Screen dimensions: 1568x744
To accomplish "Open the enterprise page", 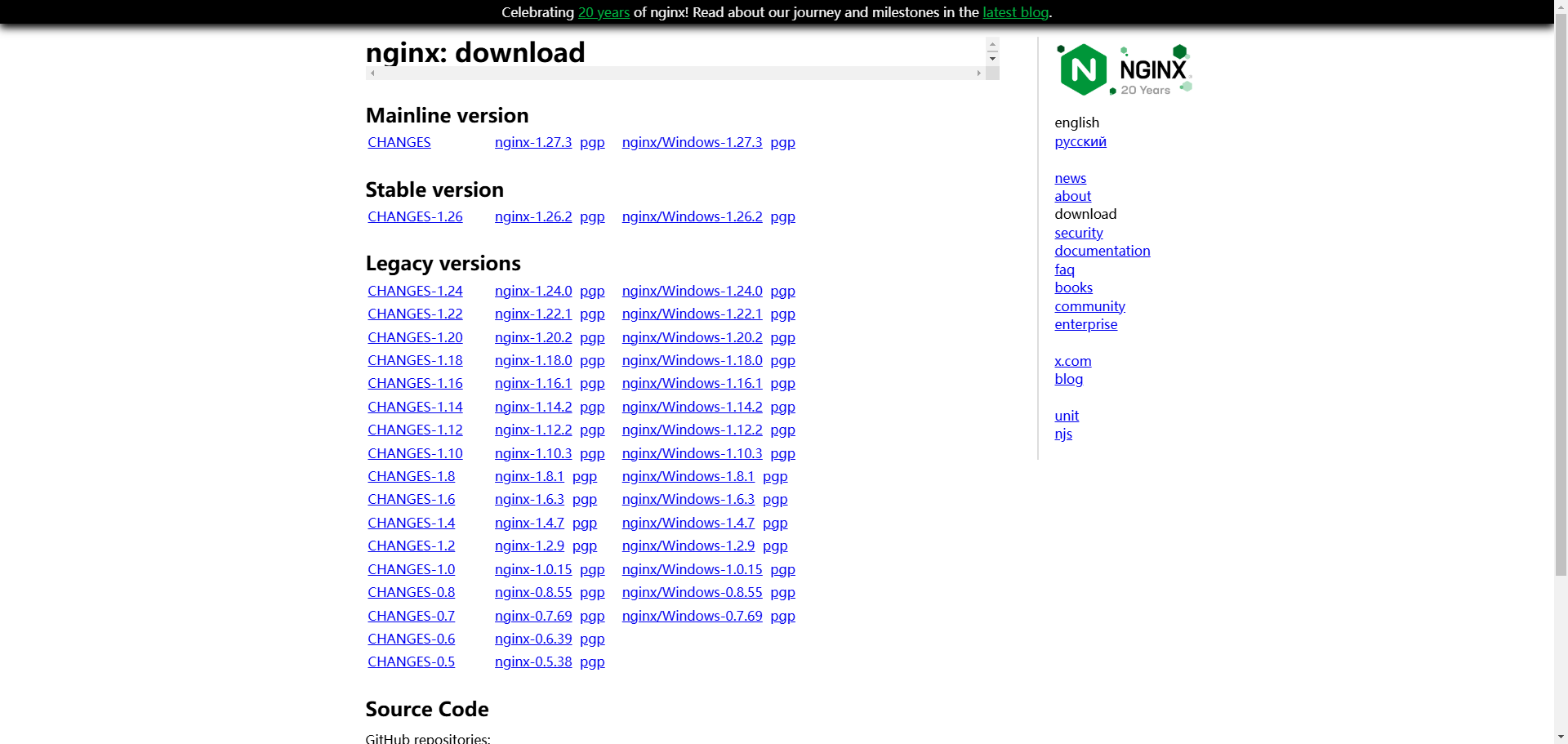I will 1086,324.
